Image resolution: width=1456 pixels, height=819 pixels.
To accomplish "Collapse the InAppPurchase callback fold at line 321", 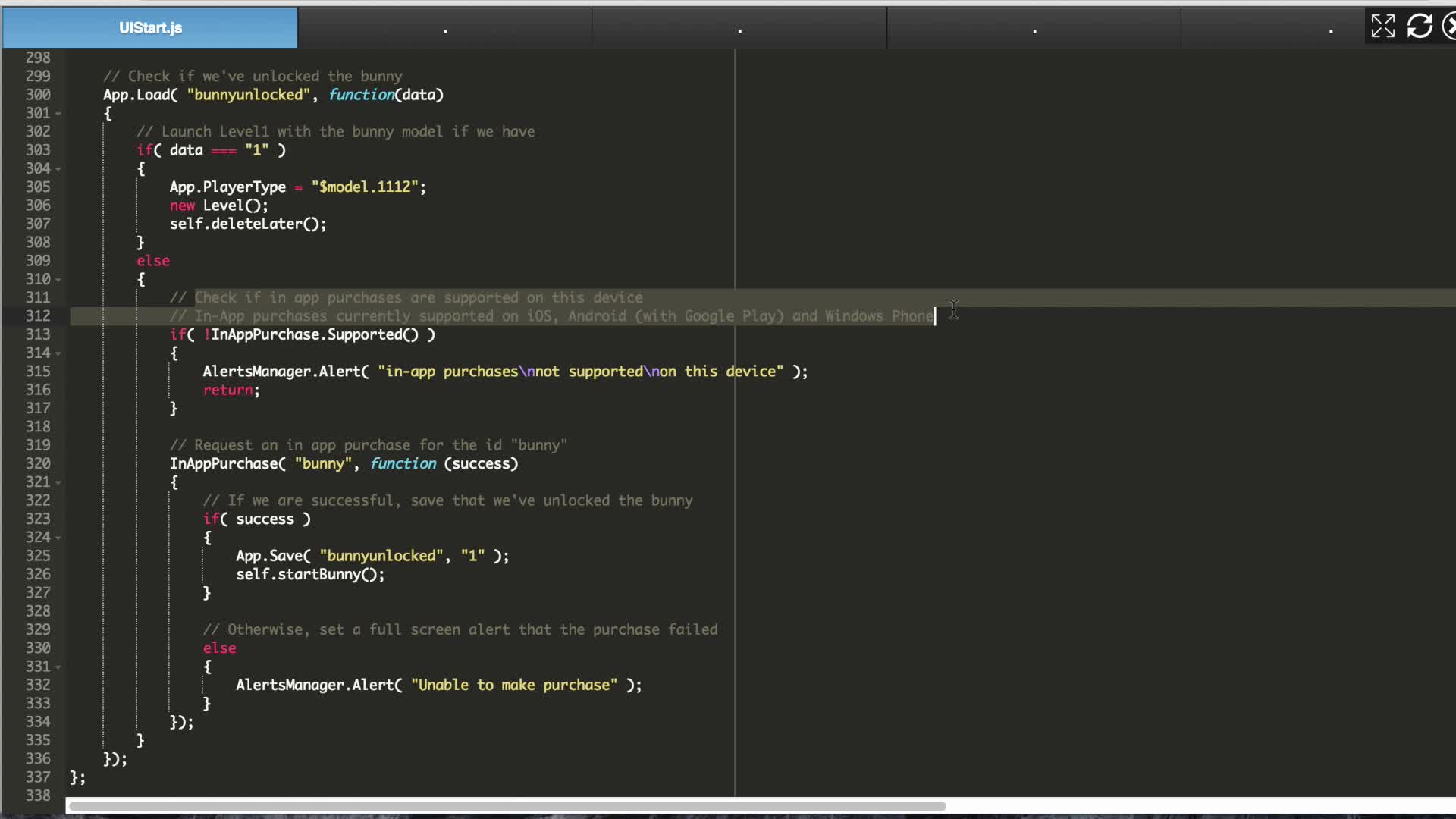I will tap(58, 482).
